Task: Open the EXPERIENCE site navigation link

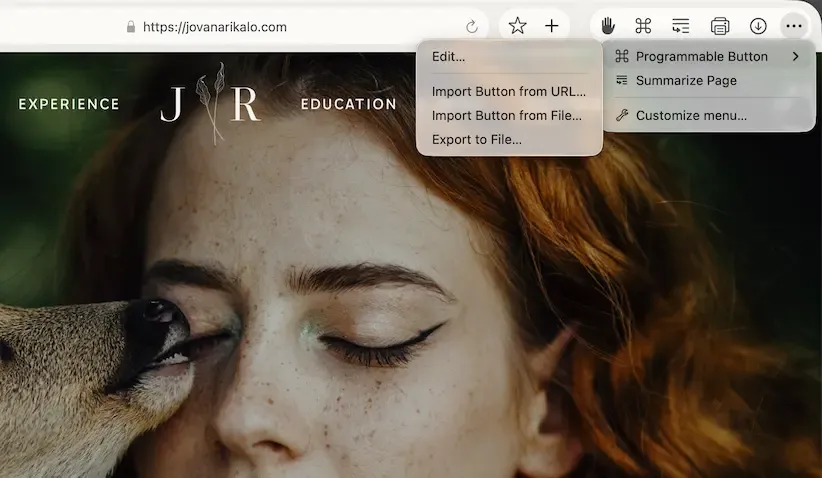Action: (x=69, y=104)
